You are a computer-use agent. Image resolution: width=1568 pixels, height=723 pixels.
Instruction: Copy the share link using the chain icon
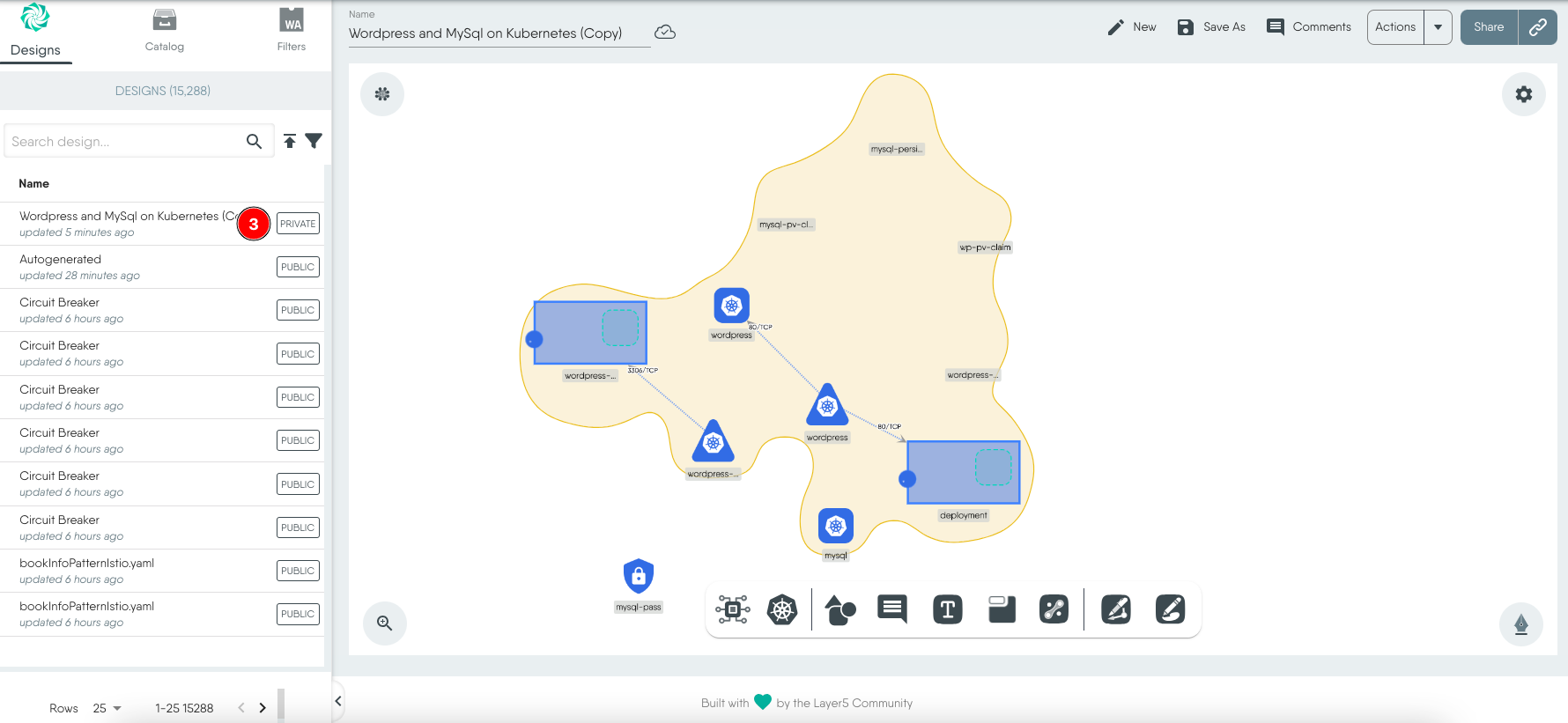pos(1537,27)
